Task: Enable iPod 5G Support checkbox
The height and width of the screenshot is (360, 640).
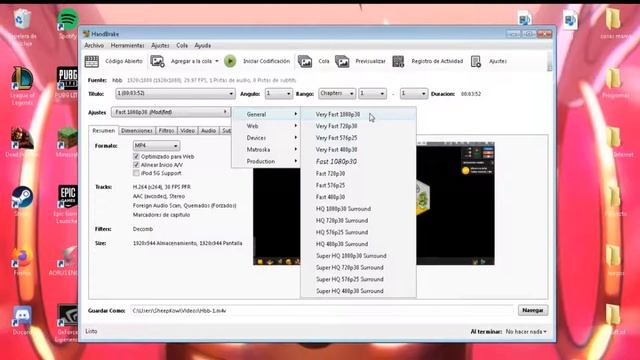Action: [136, 173]
